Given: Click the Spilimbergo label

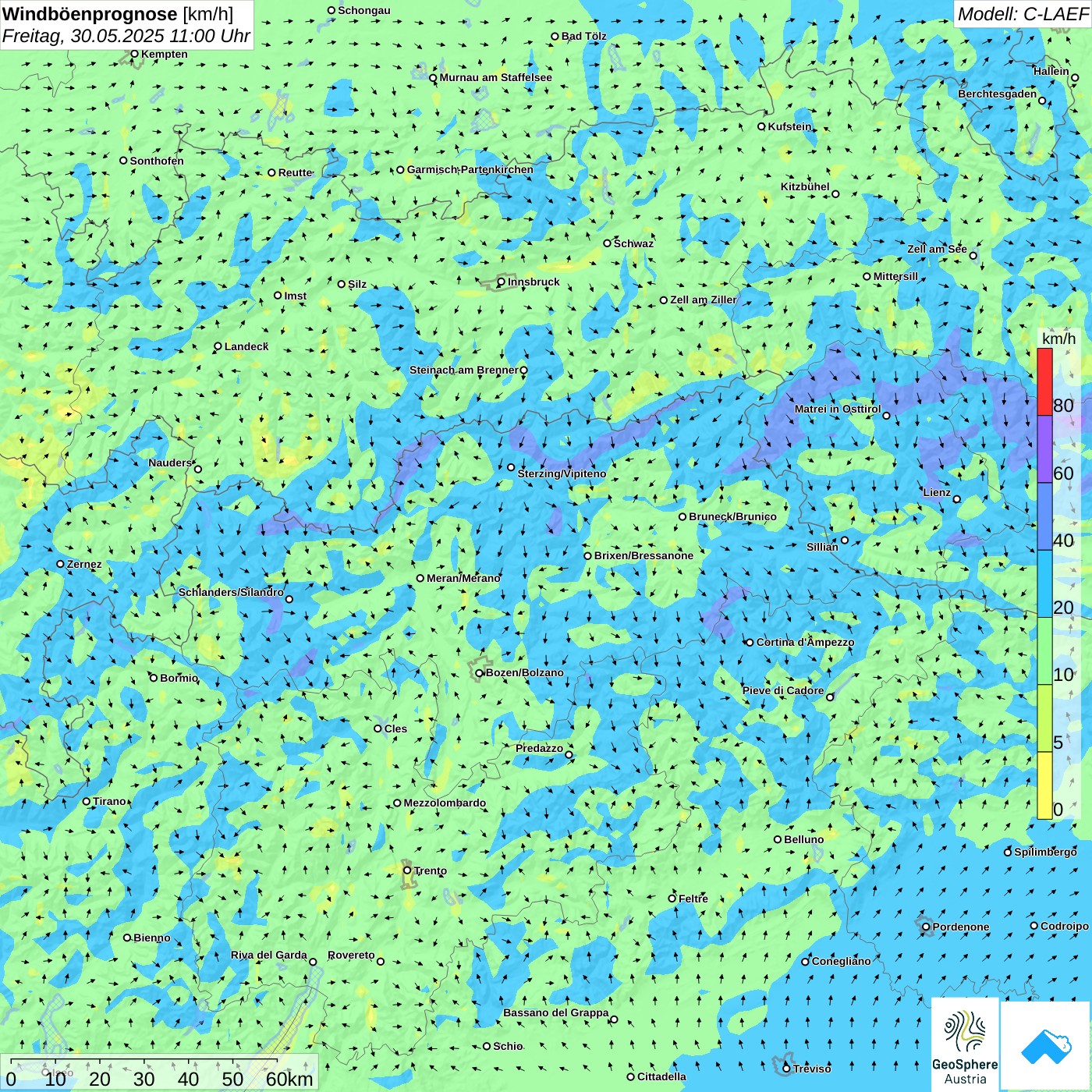Looking at the screenshot, I should tap(1045, 852).
